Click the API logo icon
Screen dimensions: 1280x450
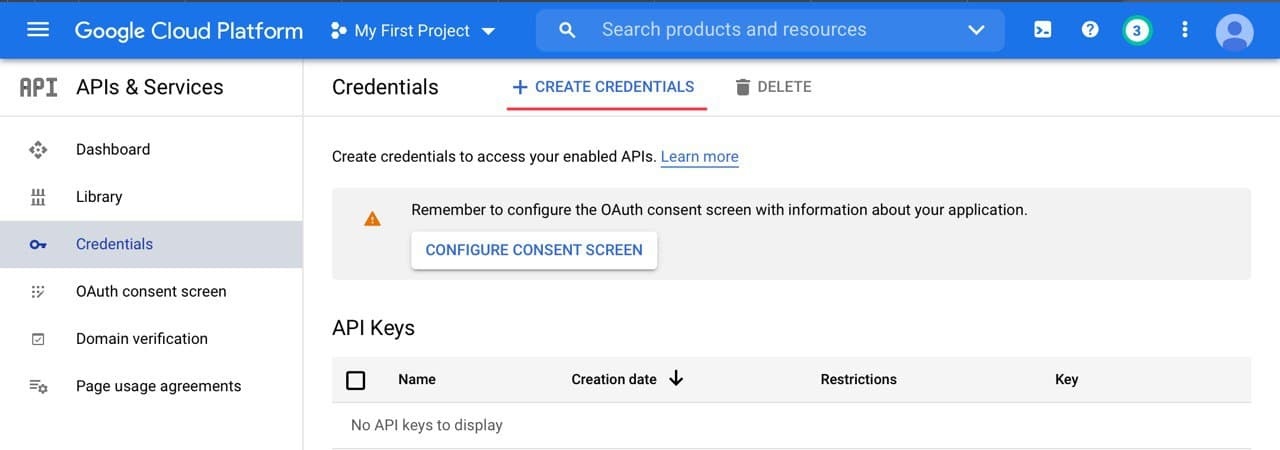click(x=38, y=87)
